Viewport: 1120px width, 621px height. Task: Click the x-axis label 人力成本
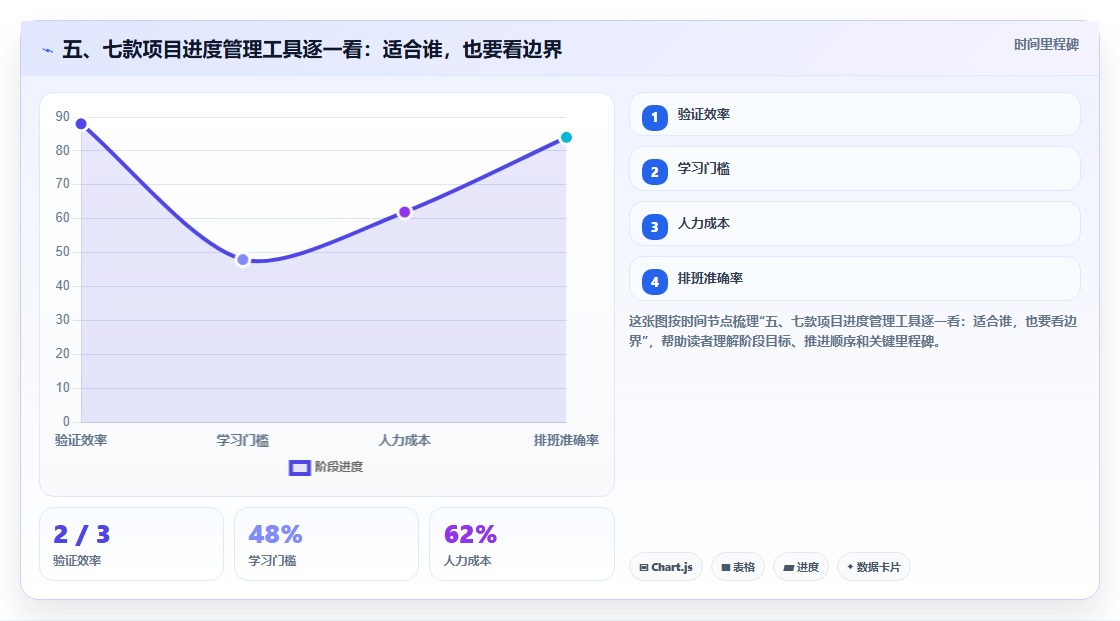click(404, 440)
